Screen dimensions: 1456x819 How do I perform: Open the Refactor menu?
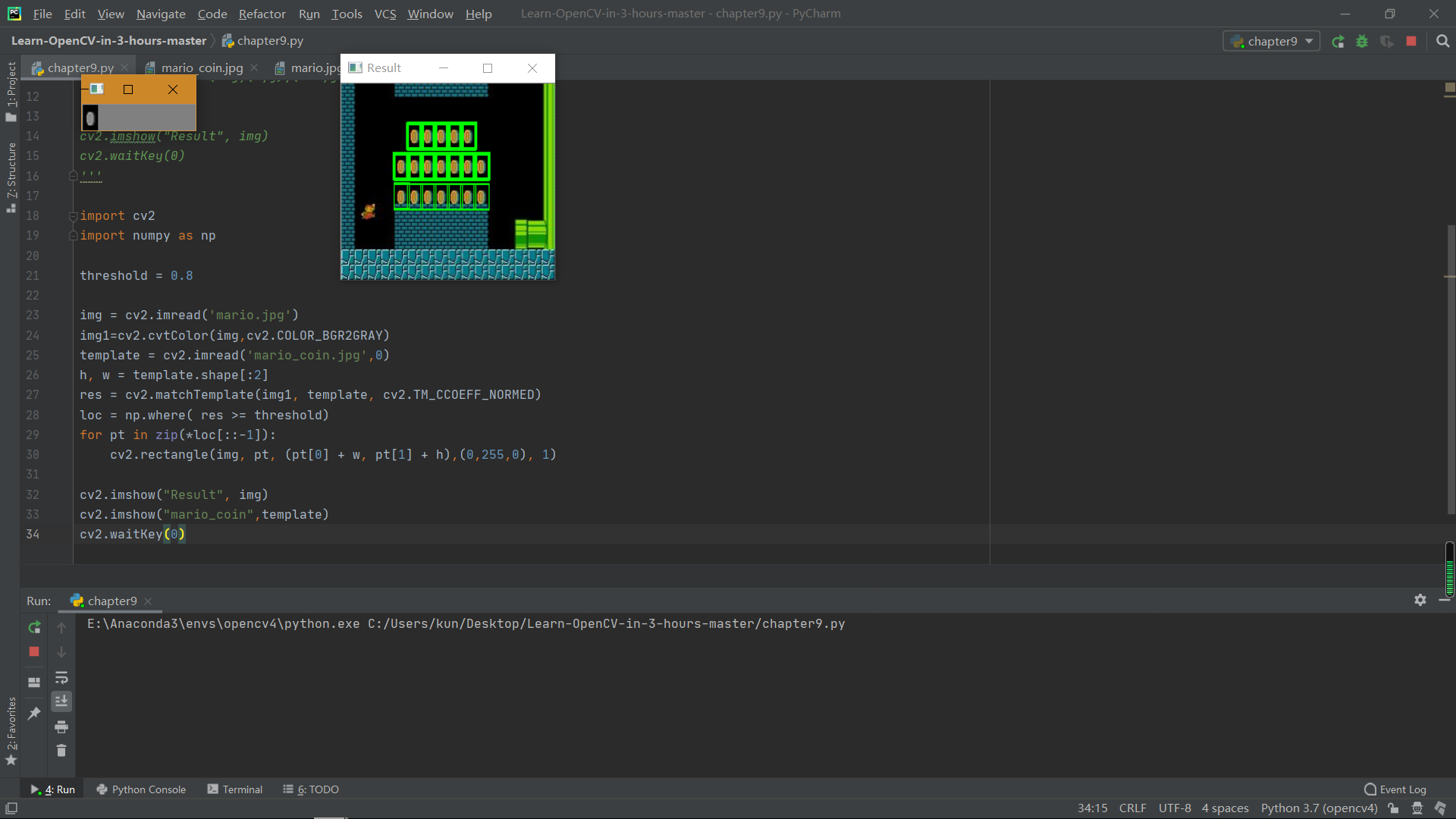pos(262,14)
